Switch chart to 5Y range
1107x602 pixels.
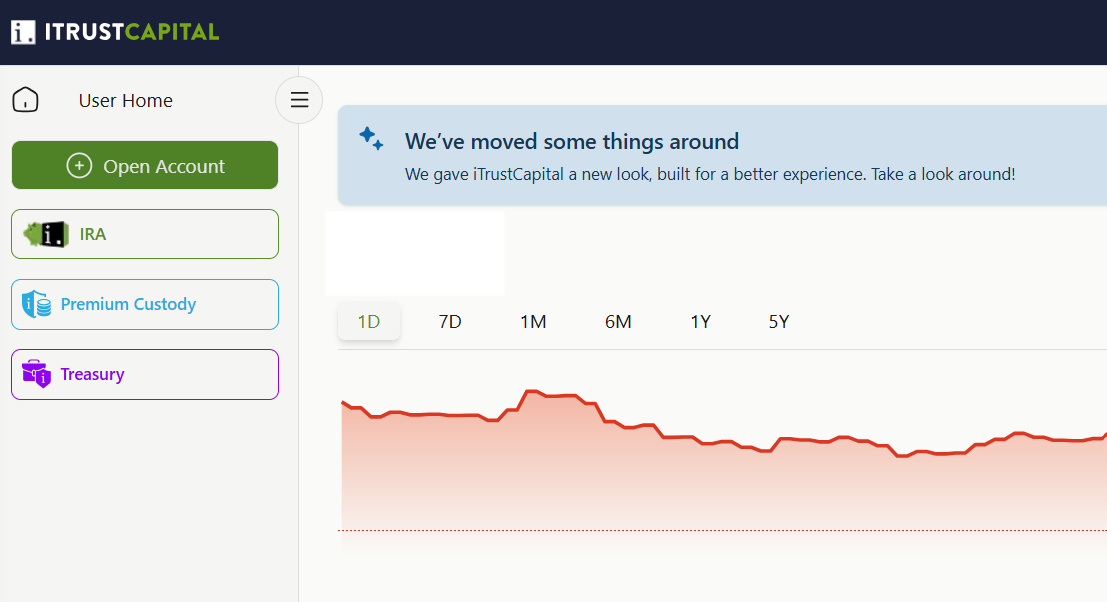[779, 322]
